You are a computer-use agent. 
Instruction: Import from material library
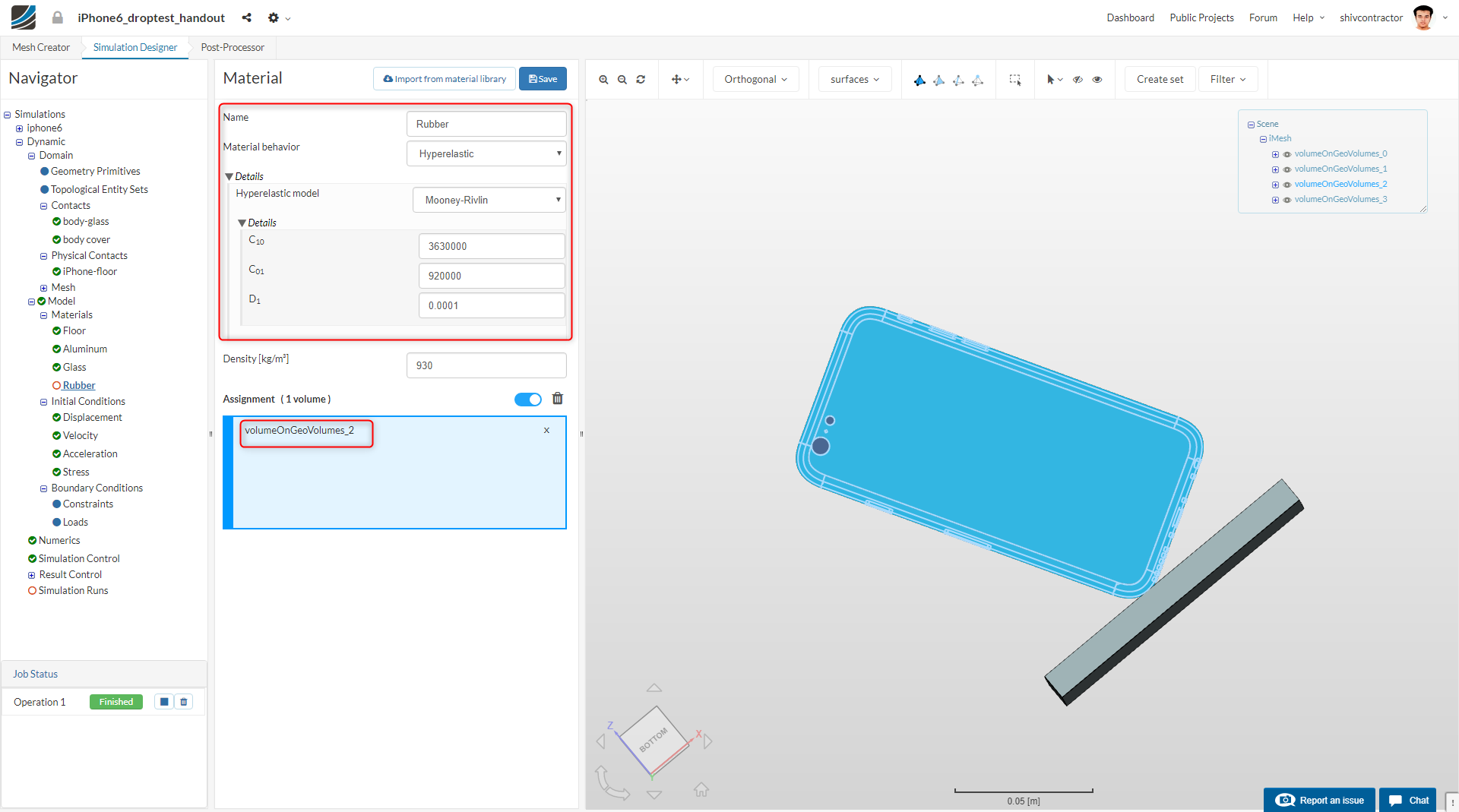point(445,79)
